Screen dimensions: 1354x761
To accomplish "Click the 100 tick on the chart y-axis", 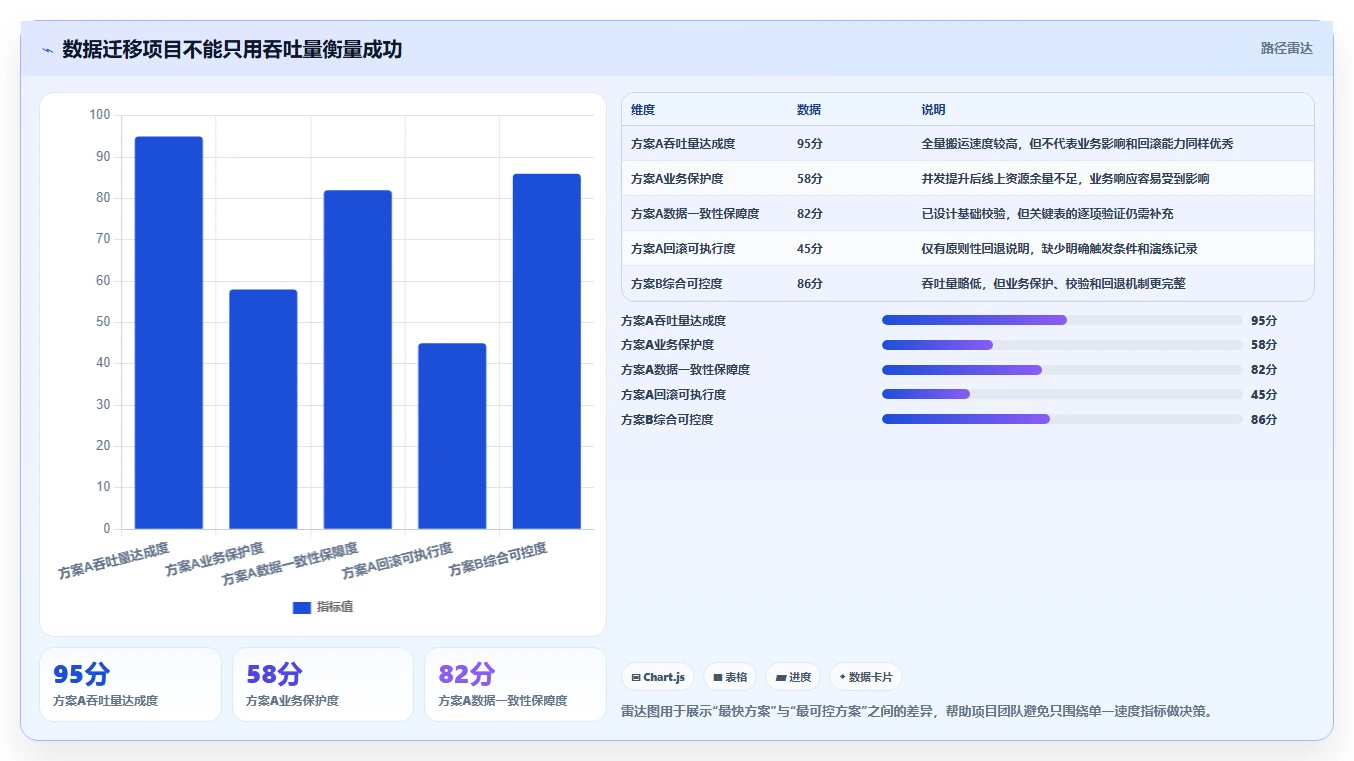I will click(x=99, y=115).
